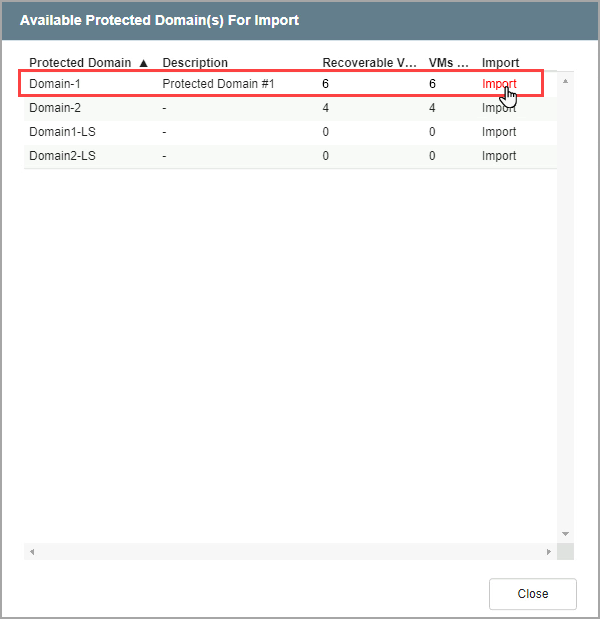Click the horizontal scrollbar left arrow
The width and height of the screenshot is (600, 619).
point(32,552)
